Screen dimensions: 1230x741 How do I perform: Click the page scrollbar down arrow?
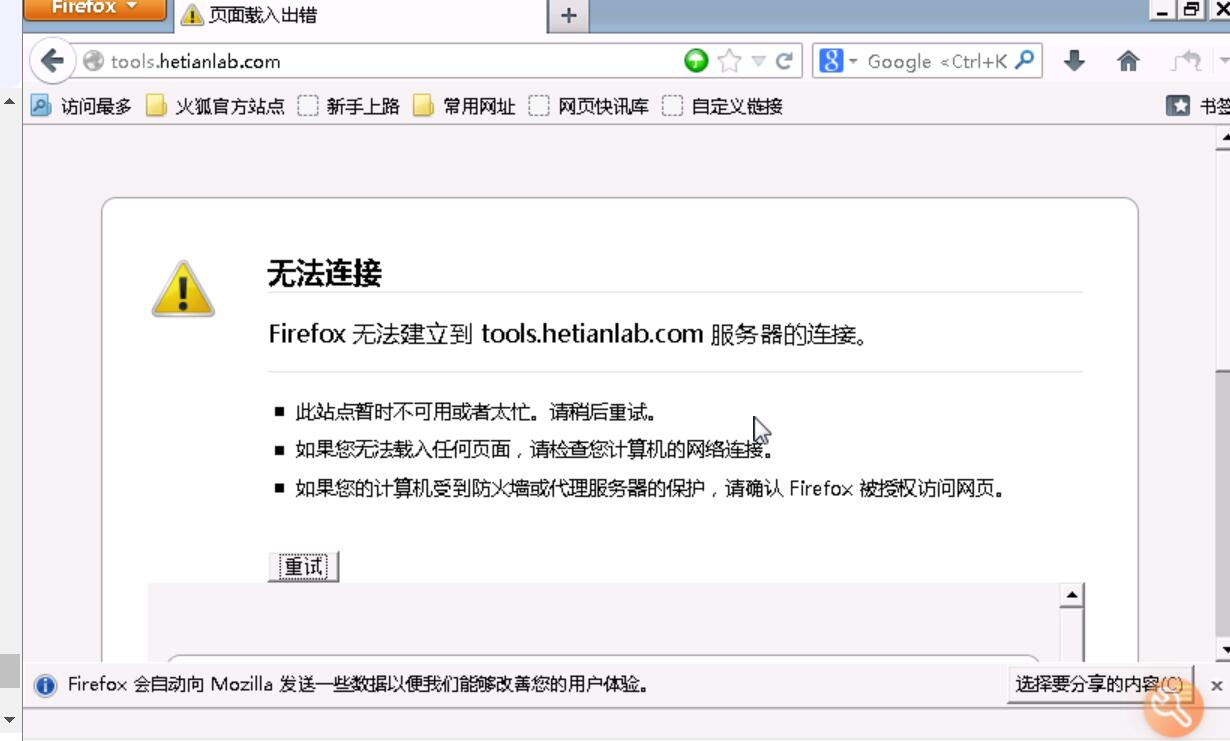pyautogui.click(x=1222, y=651)
